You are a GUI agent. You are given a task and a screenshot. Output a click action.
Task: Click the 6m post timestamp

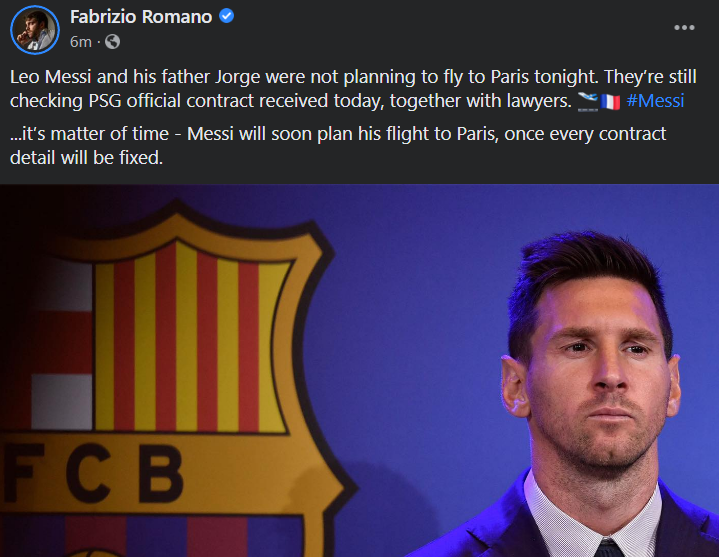(81, 42)
